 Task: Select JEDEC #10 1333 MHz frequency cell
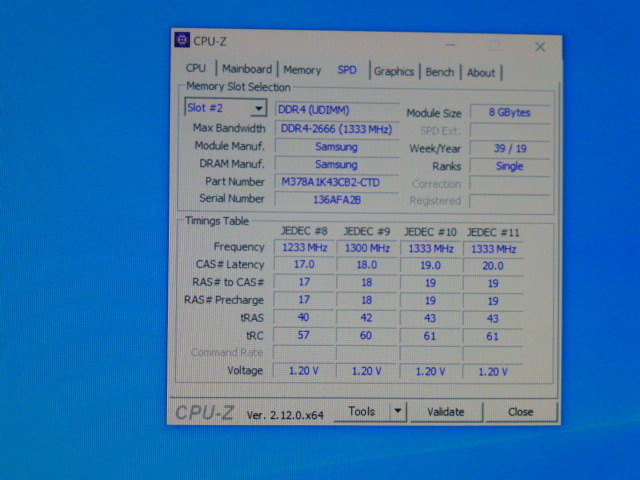(x=431, y=249)
